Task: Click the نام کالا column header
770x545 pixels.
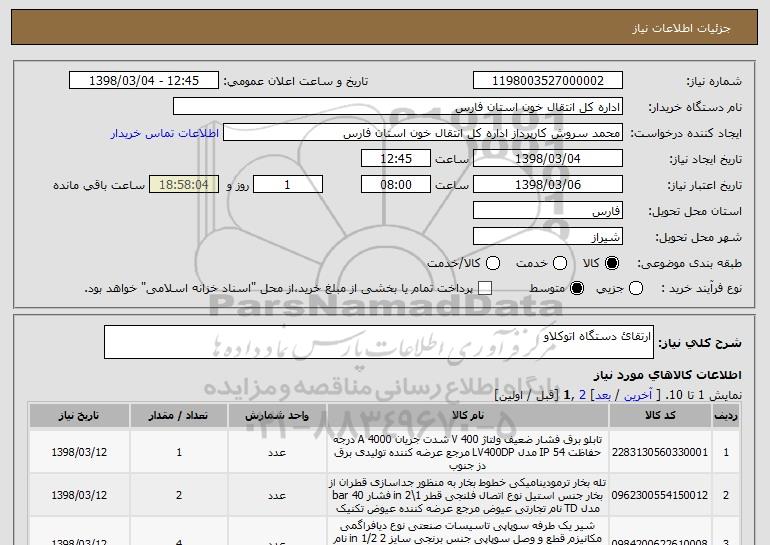Action: click(468, 415)
